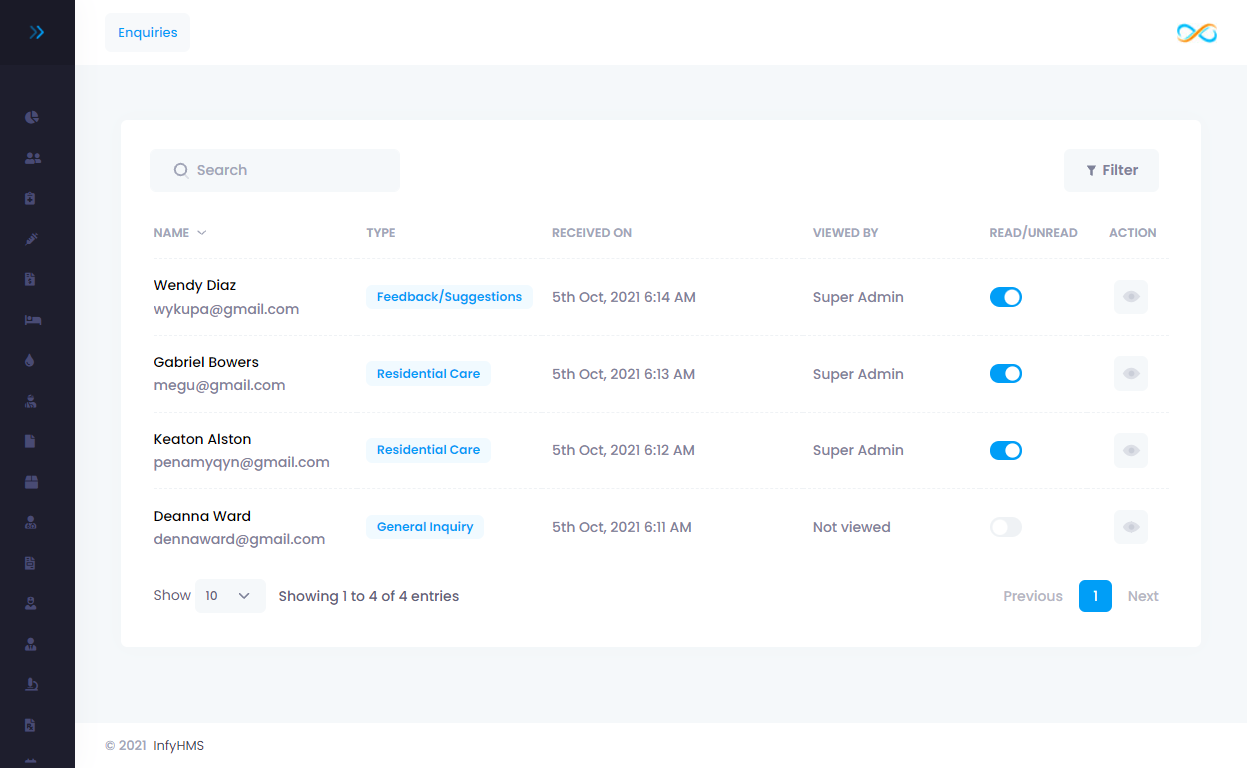
Task: Open the Enquiries tab
Action: (148, 33)
